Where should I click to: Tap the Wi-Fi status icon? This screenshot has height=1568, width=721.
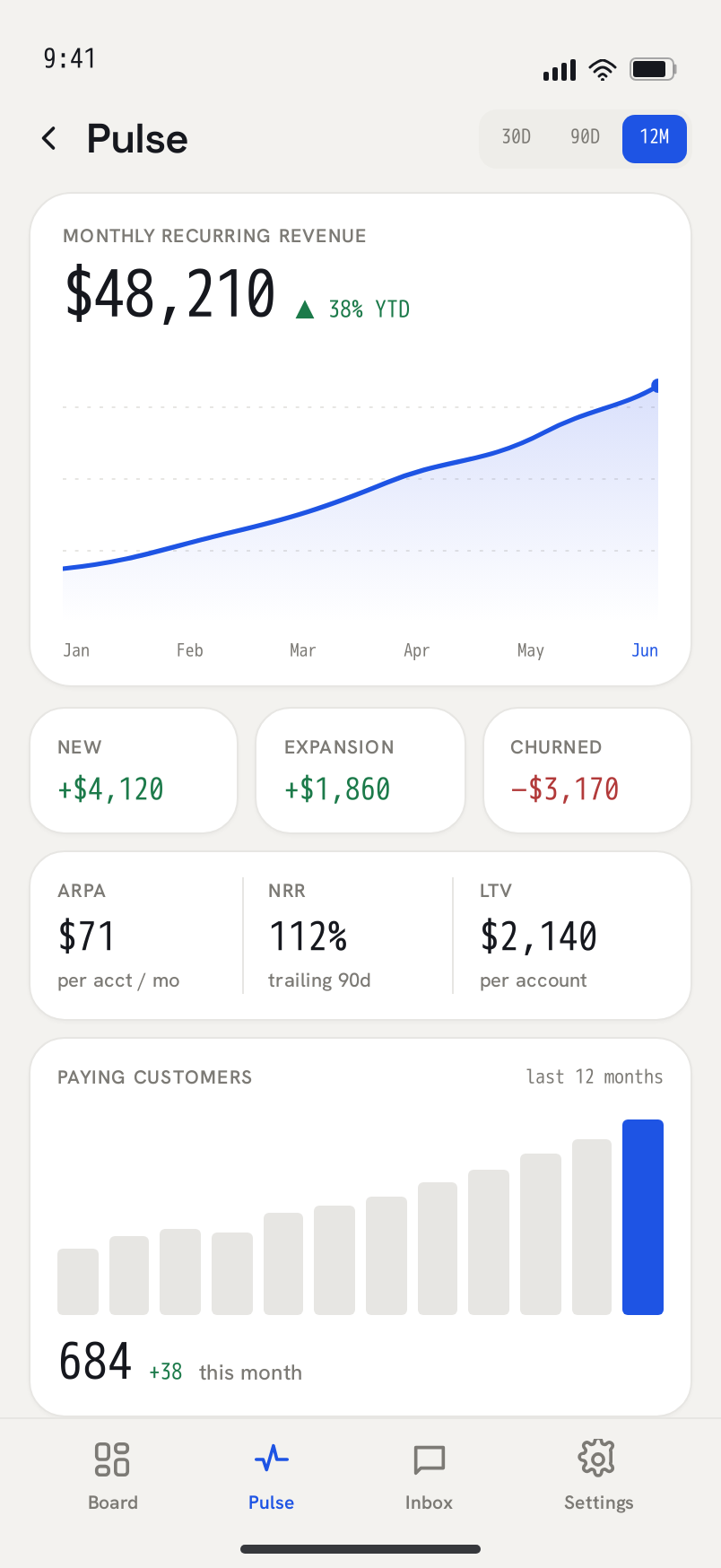[603, 69]
